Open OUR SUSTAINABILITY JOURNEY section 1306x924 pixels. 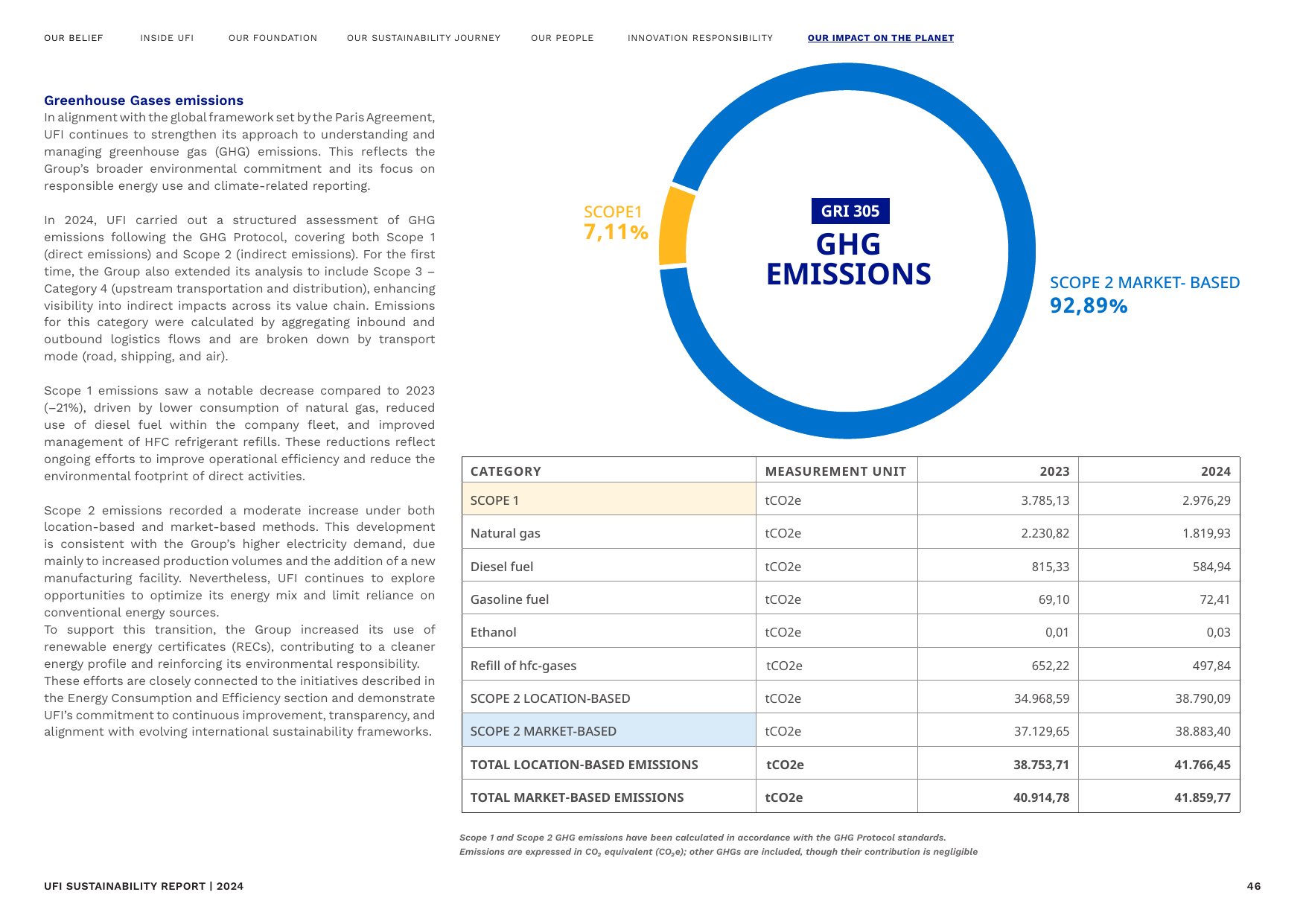(x=424, y=38)
